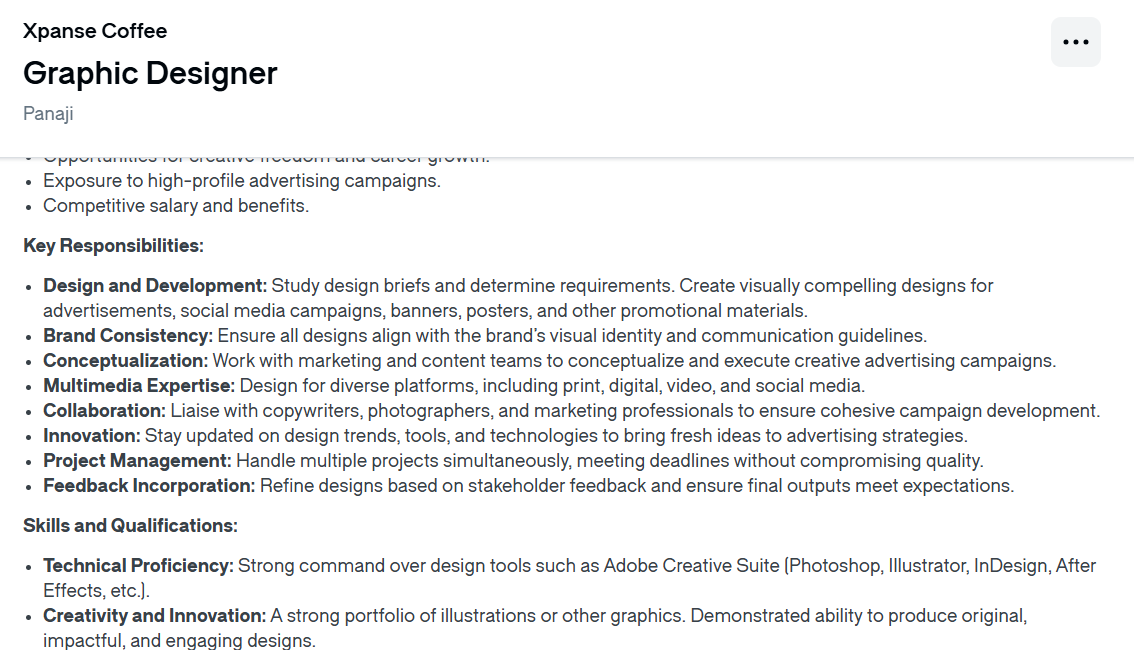Click the Skills and Qualifications heading
This screenshot has width=1134, height=650.
(x=130, y=526)
